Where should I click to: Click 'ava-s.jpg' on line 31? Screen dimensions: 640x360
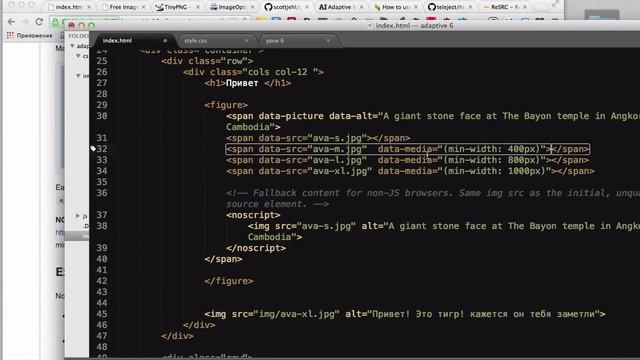click(x=337, y=138)
